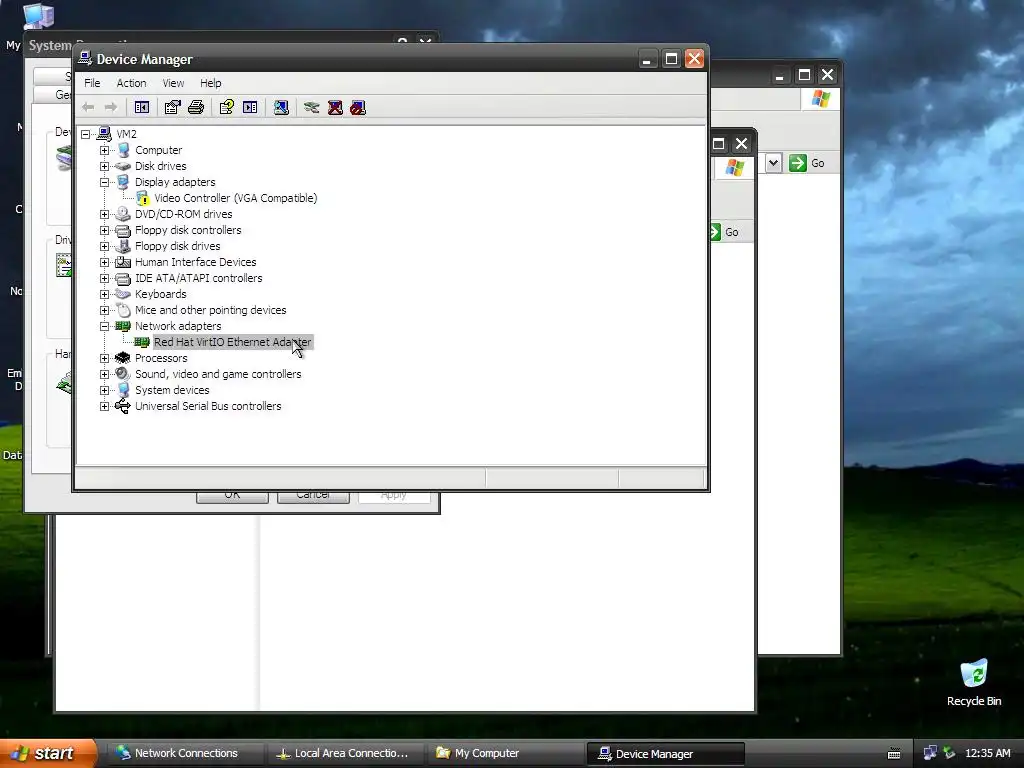1024x768 pixels.
Task: Click the Back arrow in Device Manager toolbar
Action: point(88,107)
